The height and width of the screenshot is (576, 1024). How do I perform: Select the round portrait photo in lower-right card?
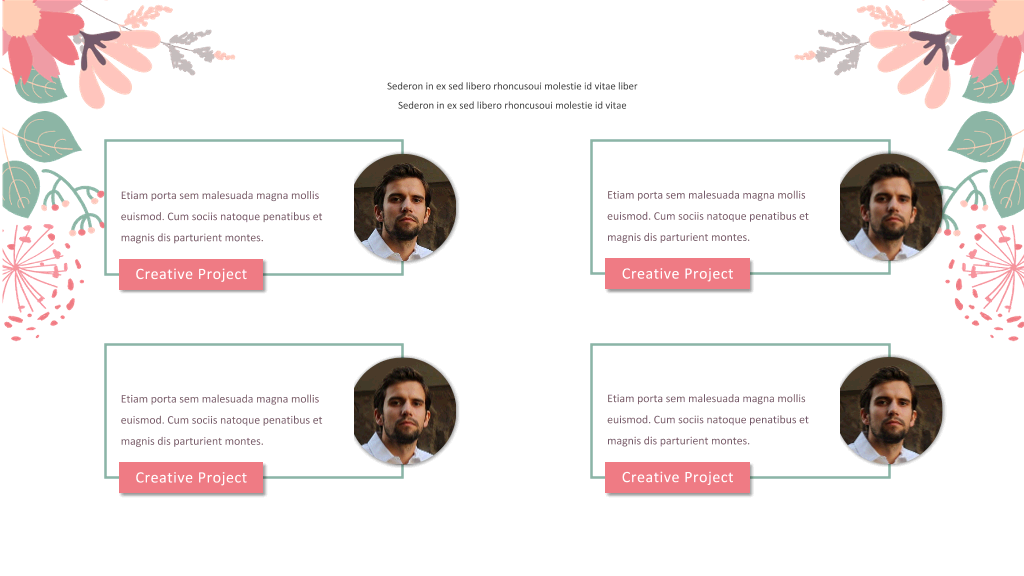891,411
